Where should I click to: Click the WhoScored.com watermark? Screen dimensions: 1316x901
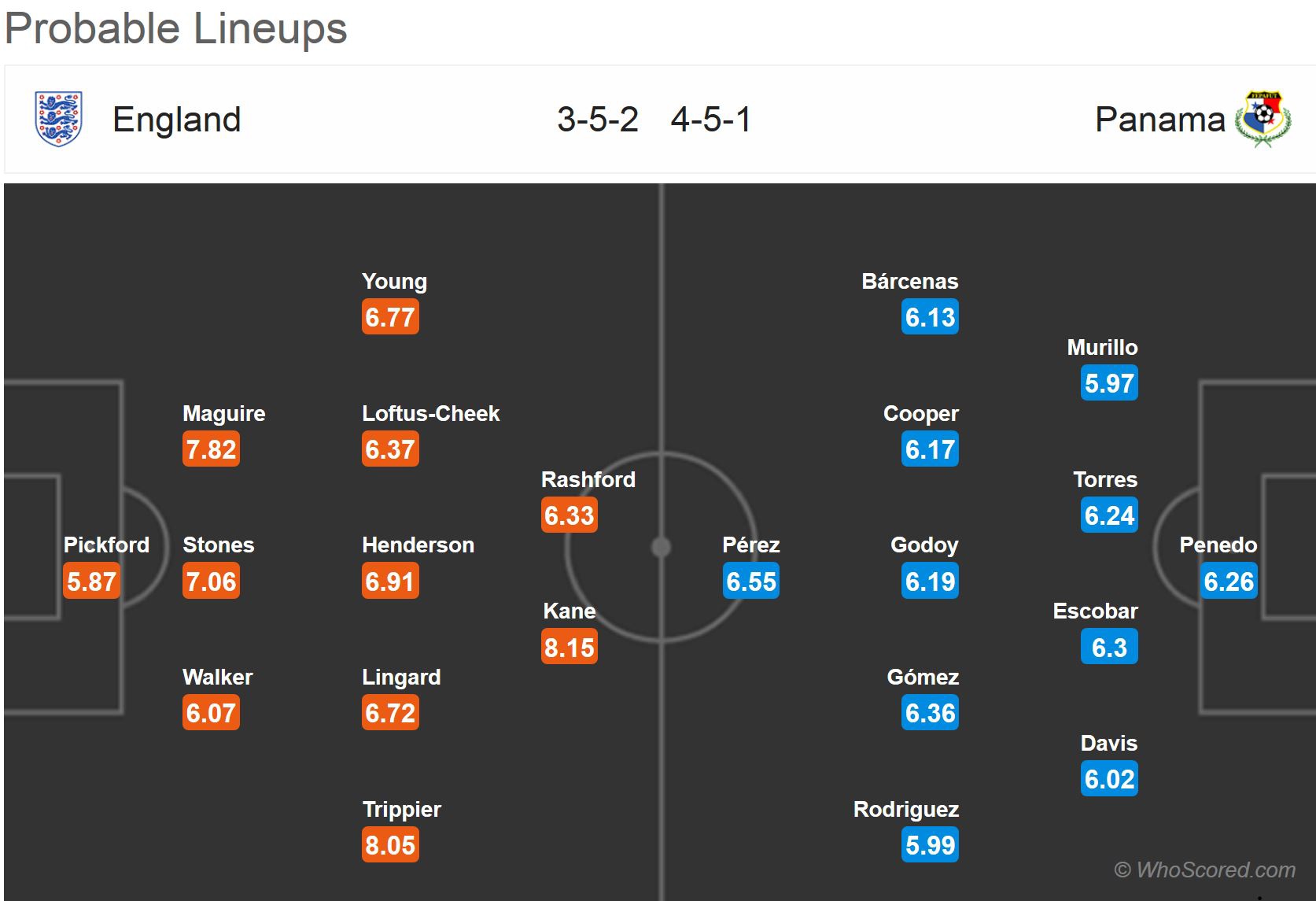coord(1204,870)
